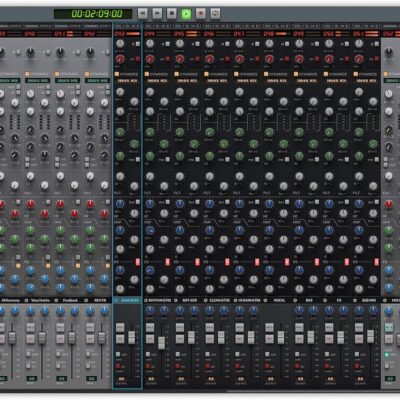Click the fader handle on the VOCAL channel
Image resolution: width=400 pixels, height=400 pixels.
point(281,337)
